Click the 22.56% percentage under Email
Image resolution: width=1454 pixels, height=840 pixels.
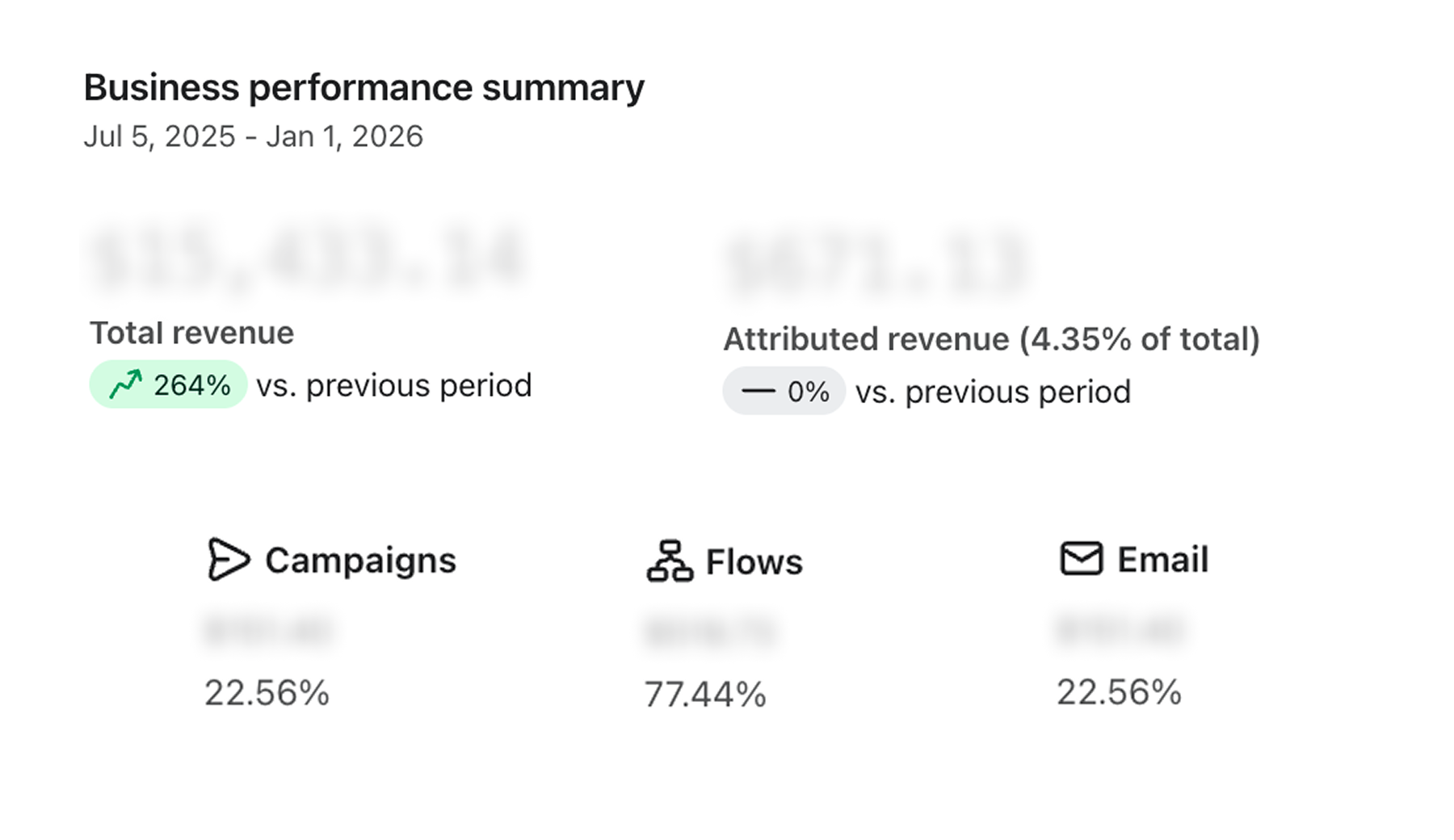click(x=1119, y=692)
